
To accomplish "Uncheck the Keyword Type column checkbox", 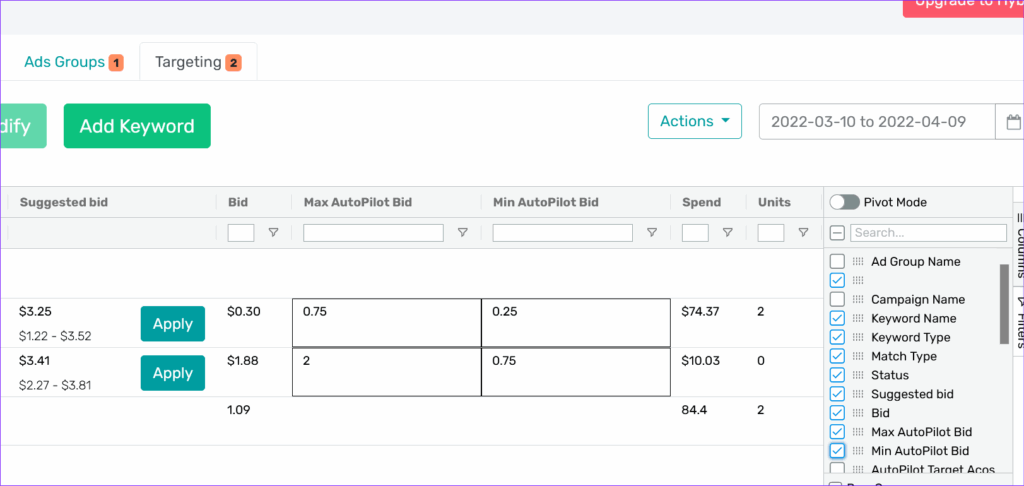I will click(837, 337).
